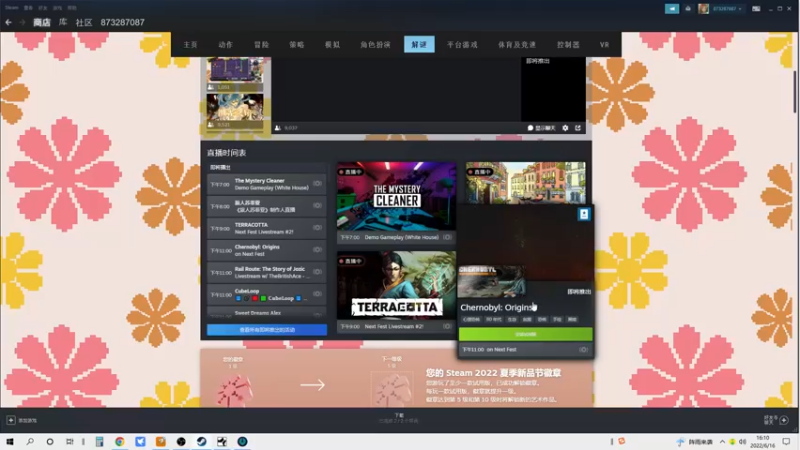Click the blue view all upcoming events button

(267, 330)
